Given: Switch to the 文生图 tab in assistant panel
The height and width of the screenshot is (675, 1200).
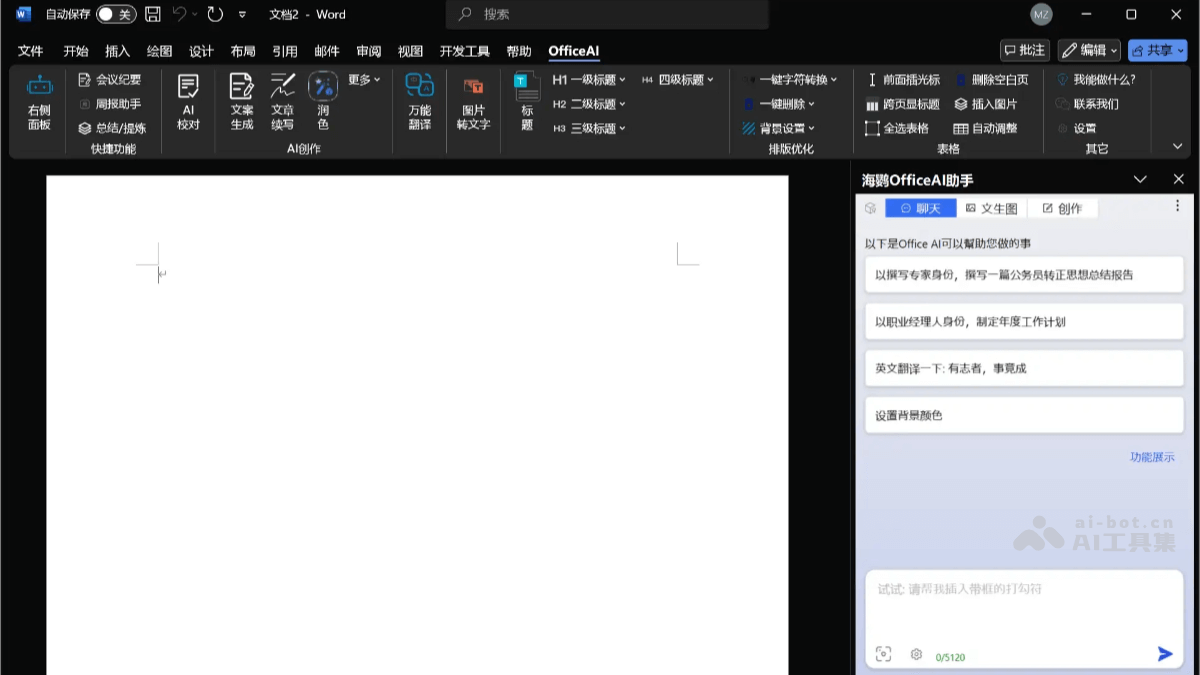Looking at the screenshot, I should click(991, 208).
